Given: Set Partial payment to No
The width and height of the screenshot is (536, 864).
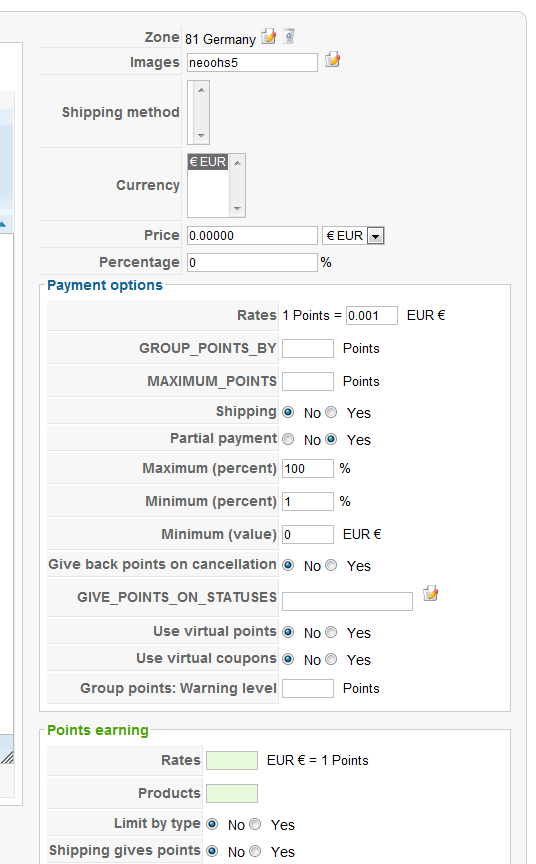Looking at the screenshot, I should click(288, 439).
